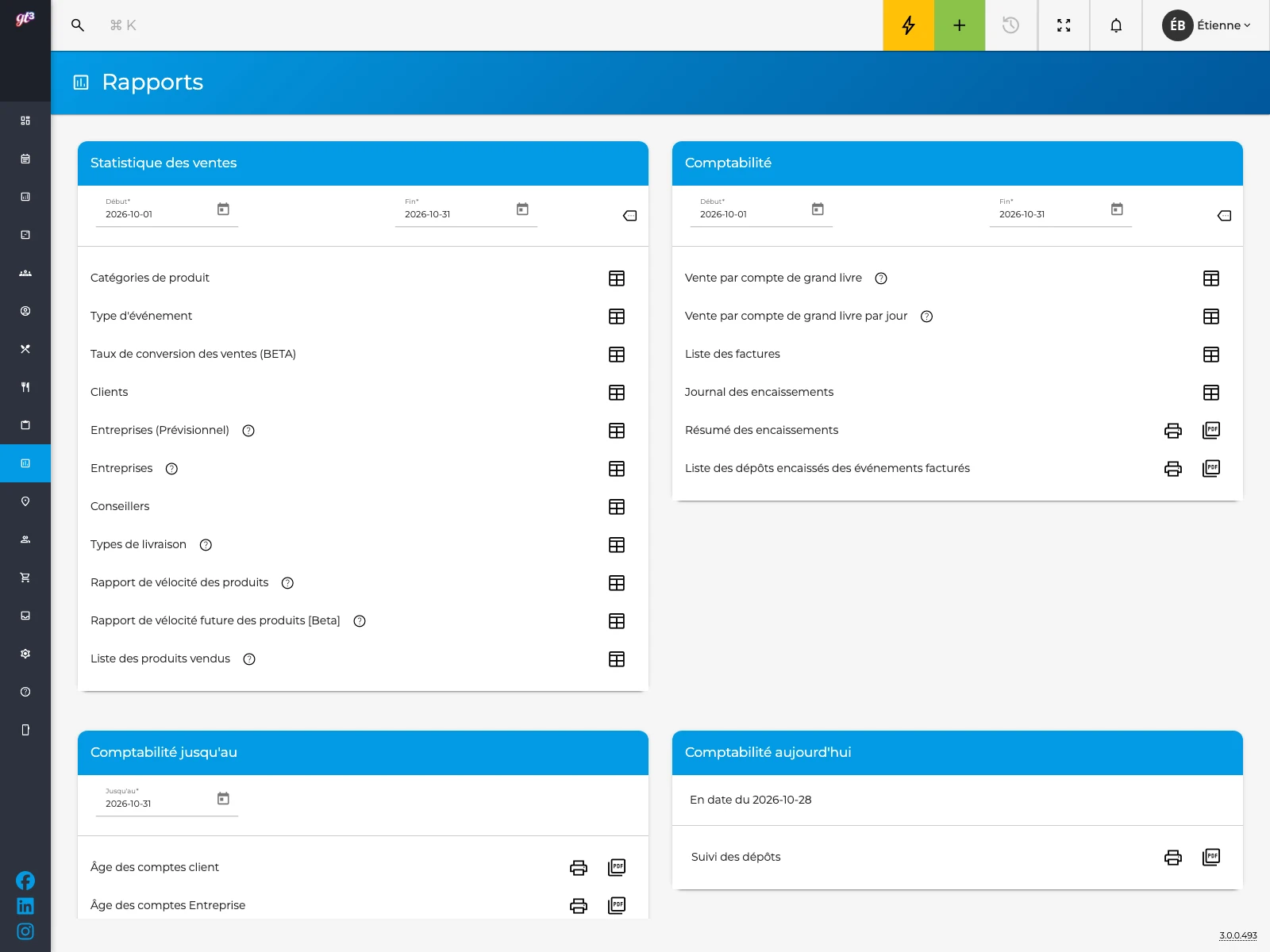Show help for Types de livraison
Viewport: 1270px width, 952px height.
(206, 545)
